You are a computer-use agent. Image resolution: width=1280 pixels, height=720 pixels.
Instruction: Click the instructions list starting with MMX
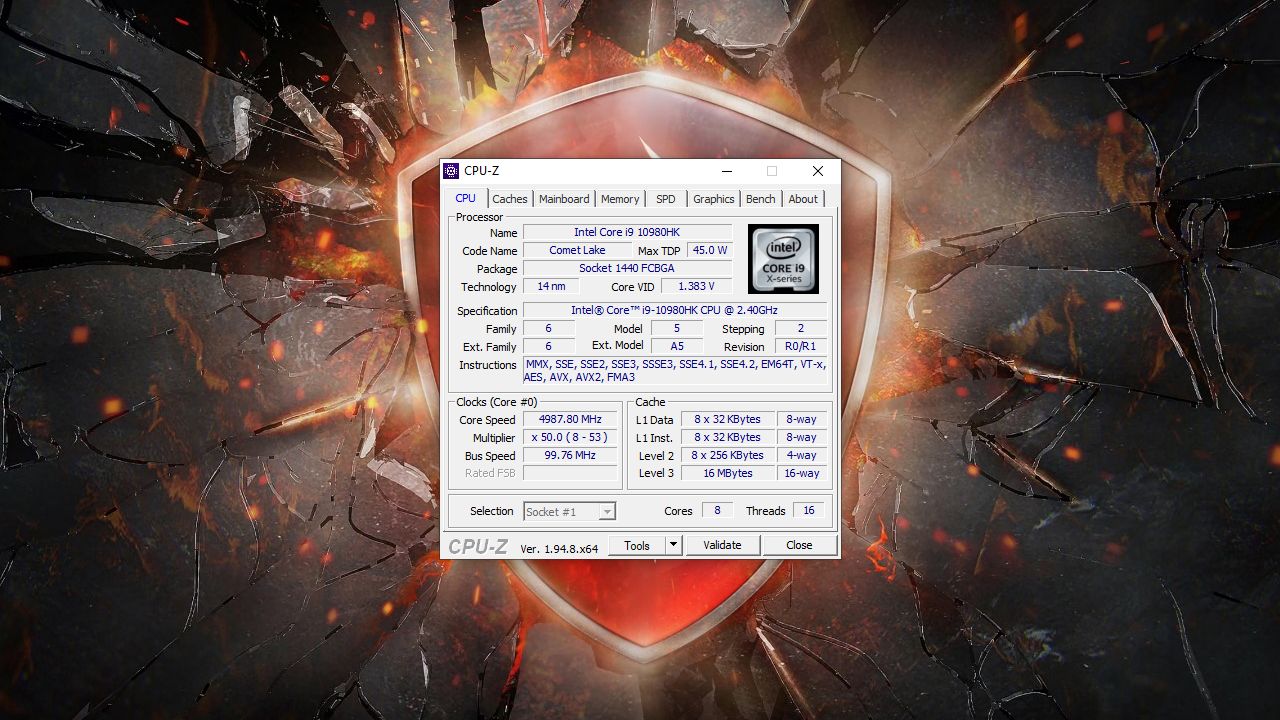pos(674,371)
